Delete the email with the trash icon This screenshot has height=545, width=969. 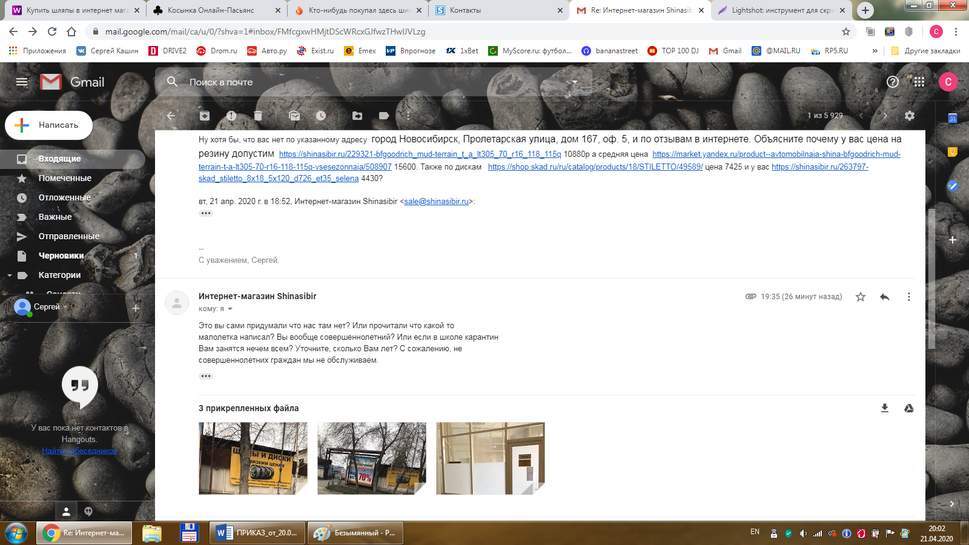click(258, 116)
